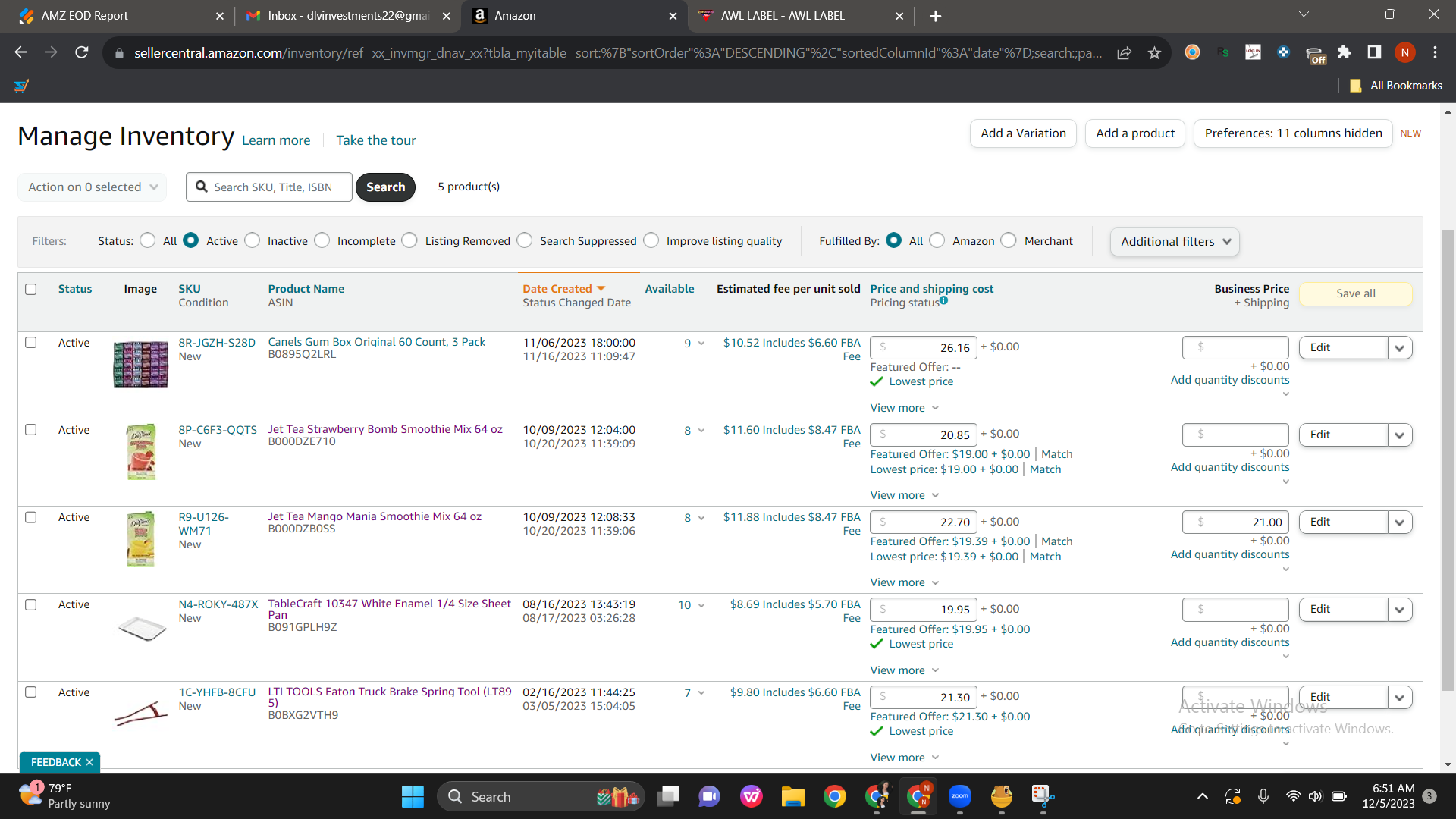Click the Add a product button
Viewport: 1456px width, 819px height.
(x=1135, y=133)
